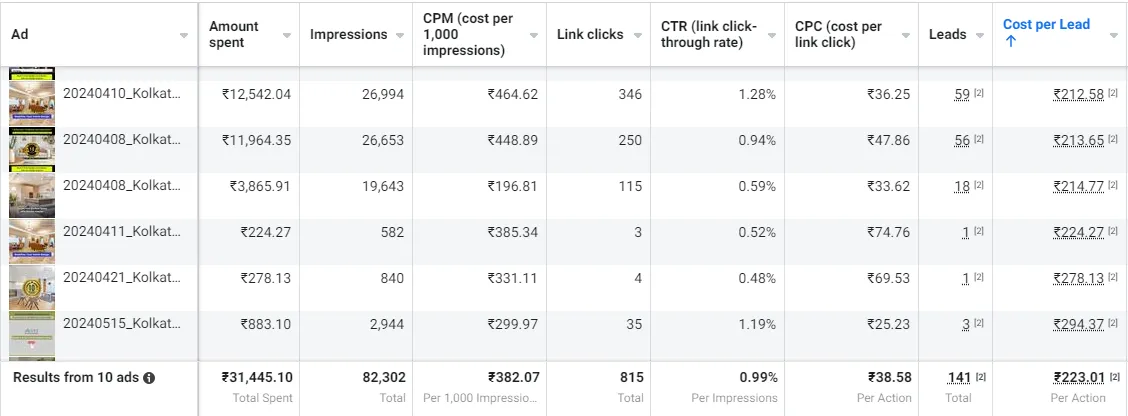Click the 141 total leads link
Viewport: 1128px width, 416px height.
tap(959, 377)
